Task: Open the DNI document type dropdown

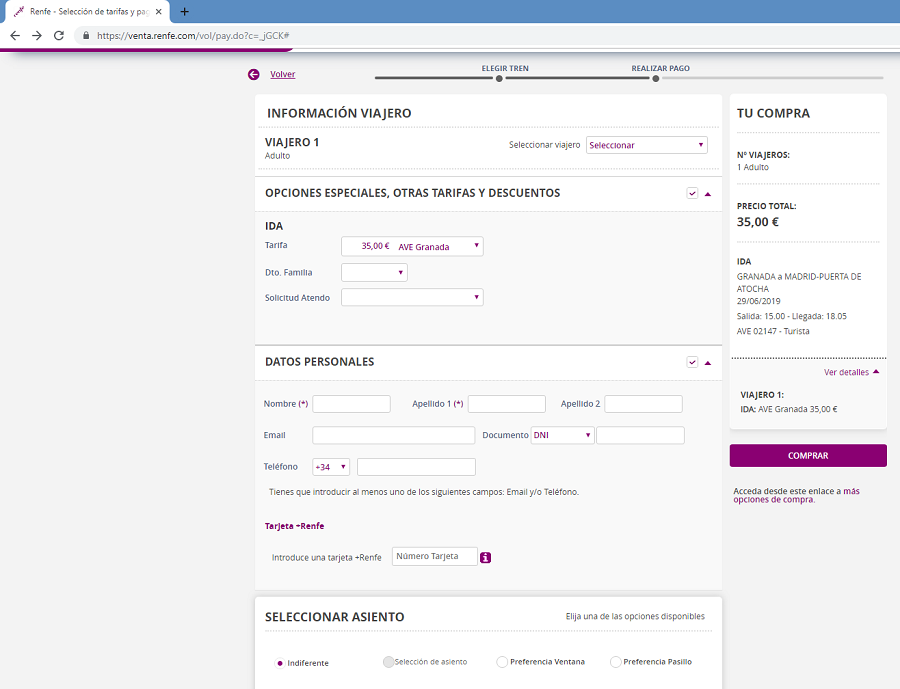Action: [562, 435]
